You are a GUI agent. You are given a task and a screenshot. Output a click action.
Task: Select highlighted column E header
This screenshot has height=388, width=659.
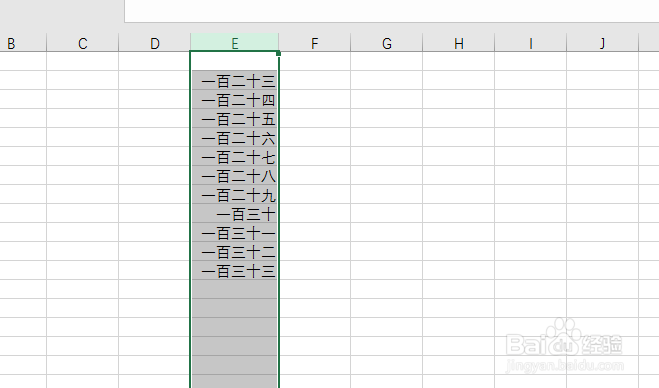(235, 43)
